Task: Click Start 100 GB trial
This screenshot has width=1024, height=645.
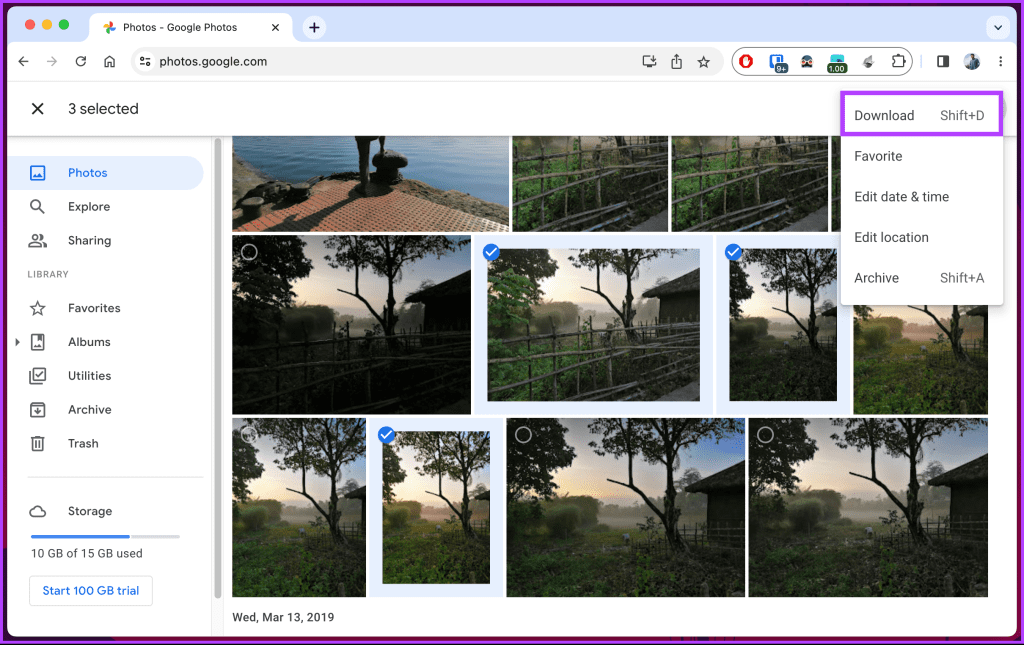Action: coord(90,590)
